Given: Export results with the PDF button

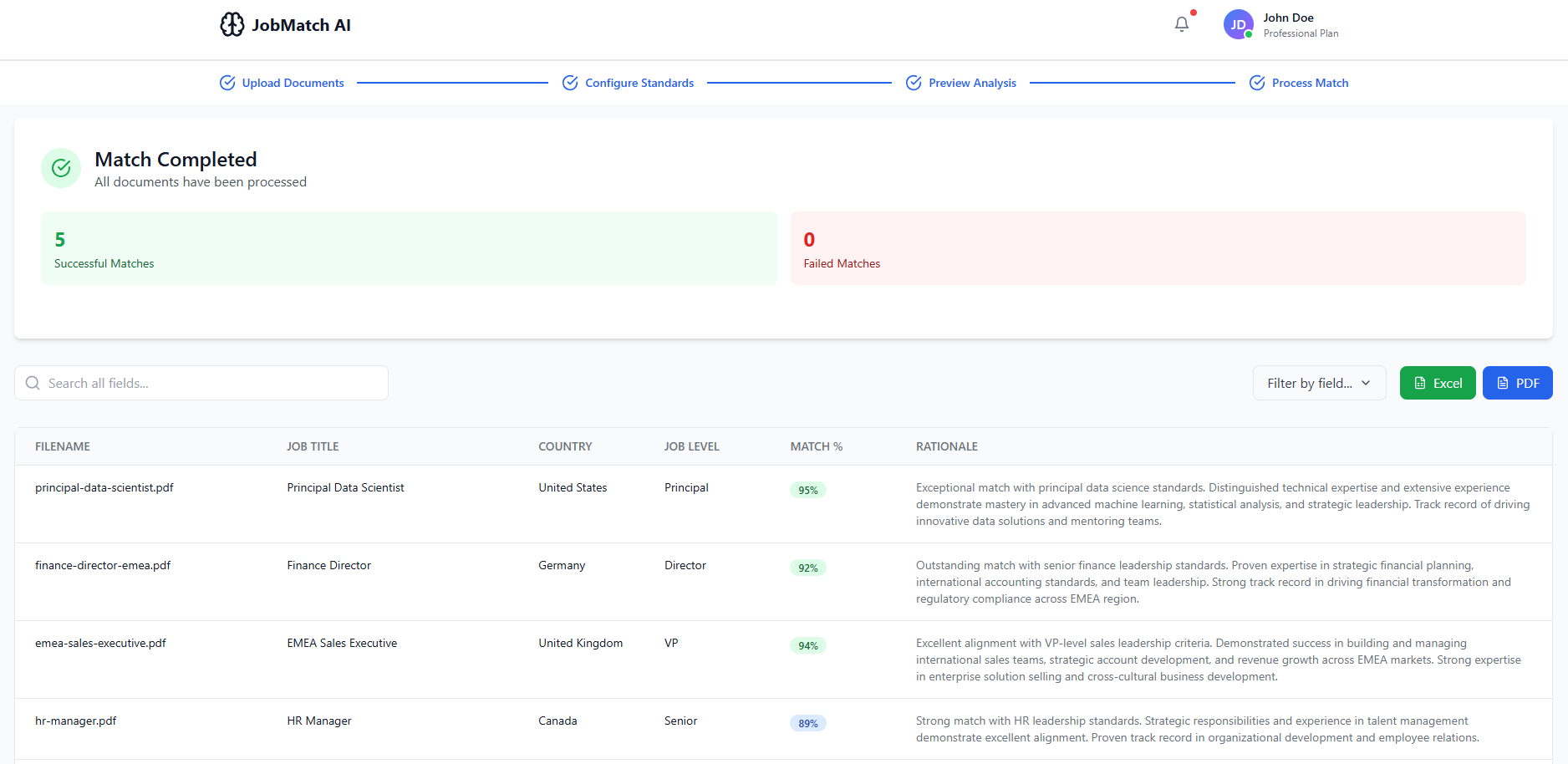Looking at the screenshot, I should pyautogui.click(x=1517, y=383).
